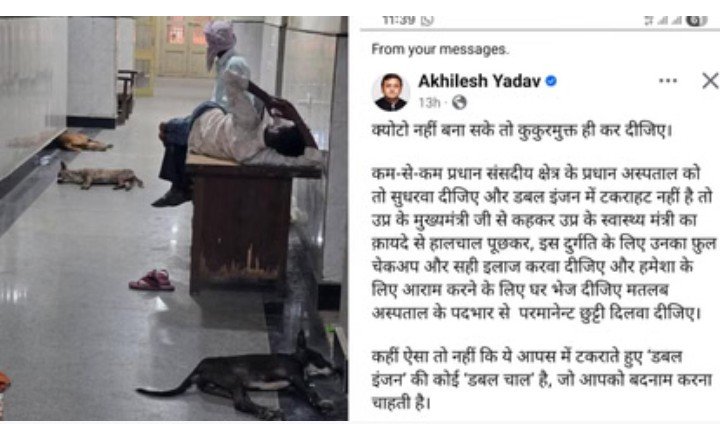Dismiss the post with the X icon

click(710, 81)
